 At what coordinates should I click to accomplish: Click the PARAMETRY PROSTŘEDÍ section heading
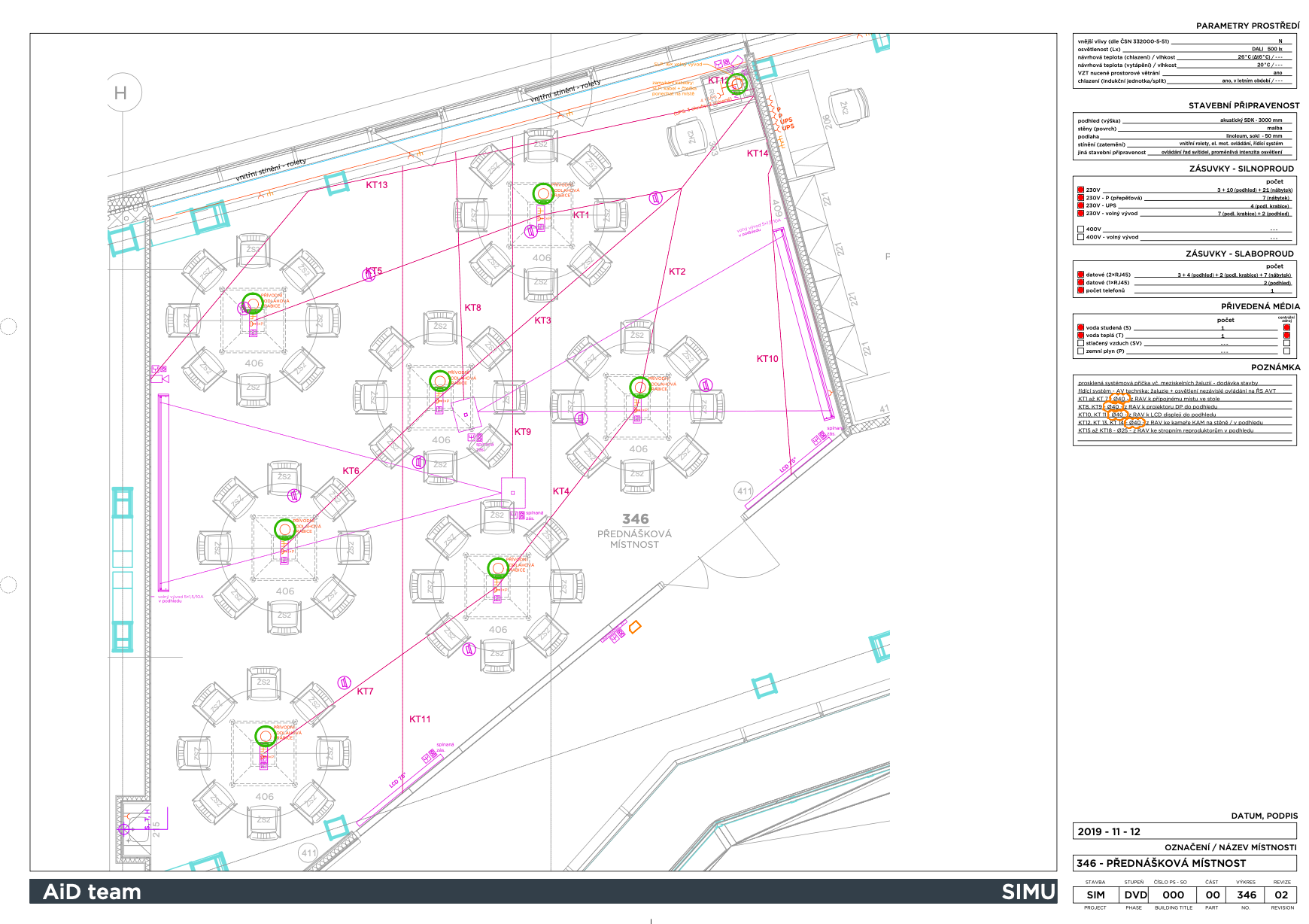1247,26
